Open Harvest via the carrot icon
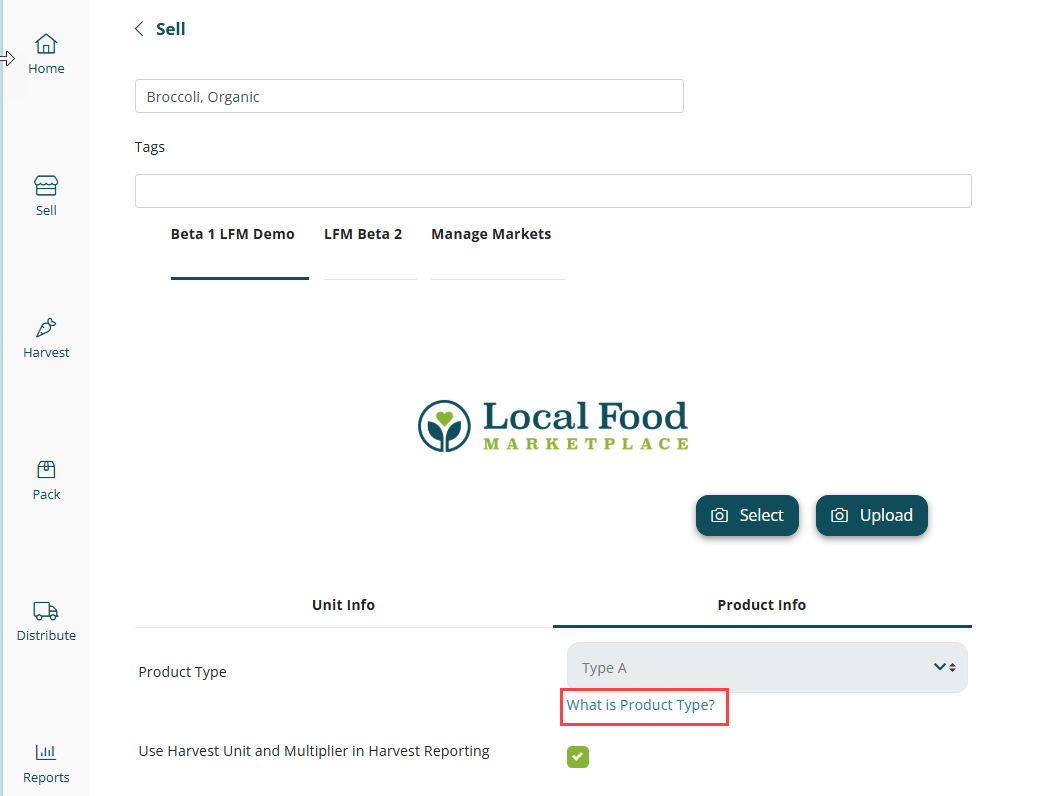The image size is (1058, 796). pos(46,328)
